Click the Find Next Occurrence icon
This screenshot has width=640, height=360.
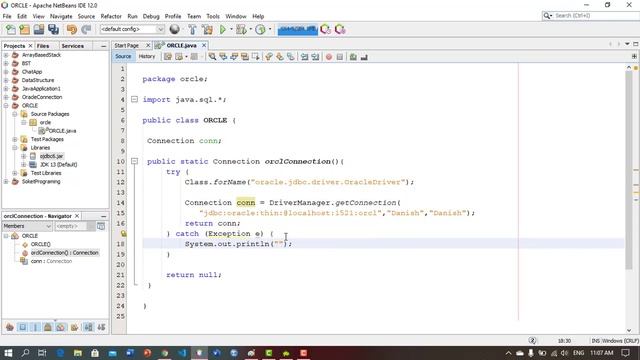coord(234,57)
